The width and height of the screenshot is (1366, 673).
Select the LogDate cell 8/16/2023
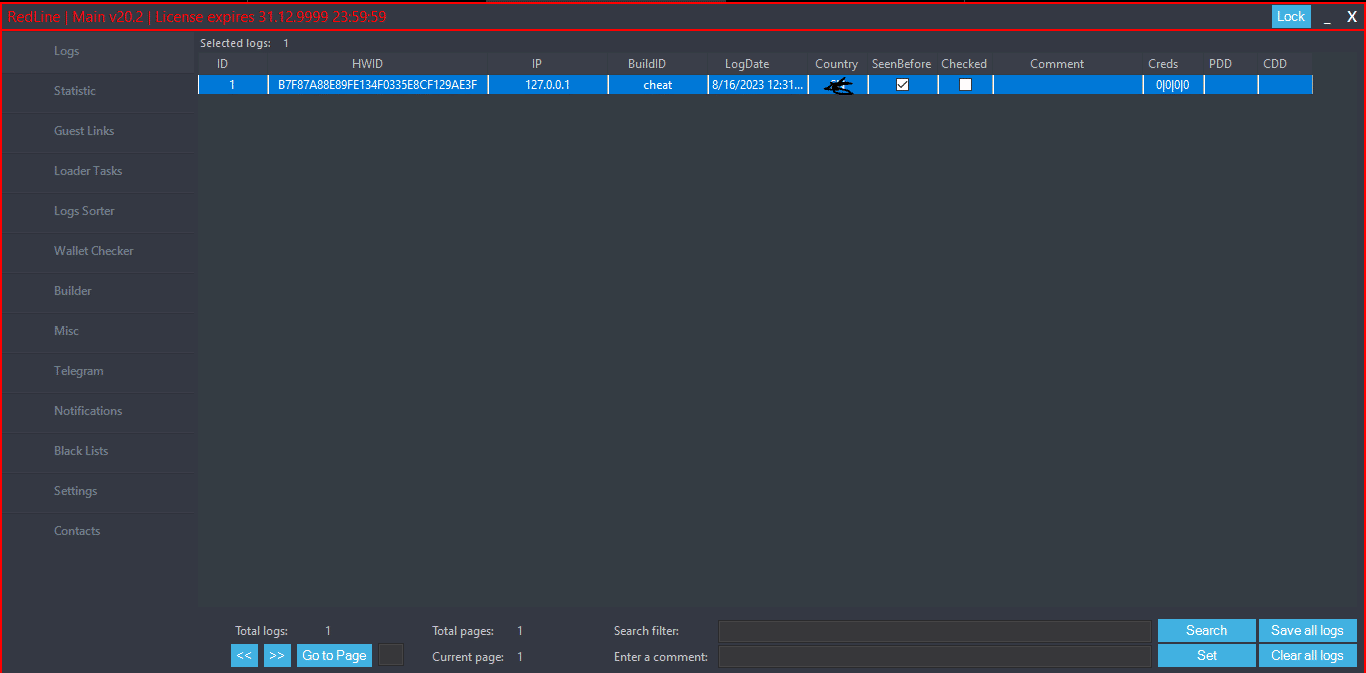click(x=758, y=85)
